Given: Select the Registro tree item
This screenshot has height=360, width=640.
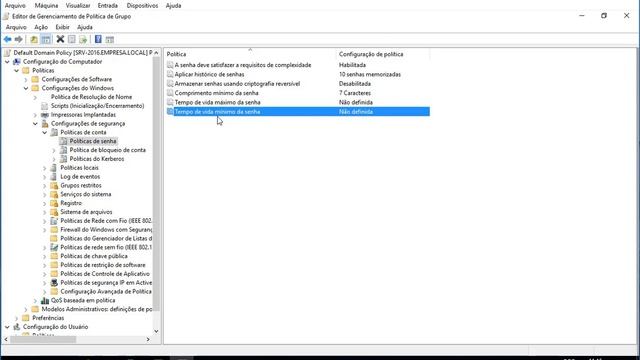Looking at the screenshot, I should 71,203.
